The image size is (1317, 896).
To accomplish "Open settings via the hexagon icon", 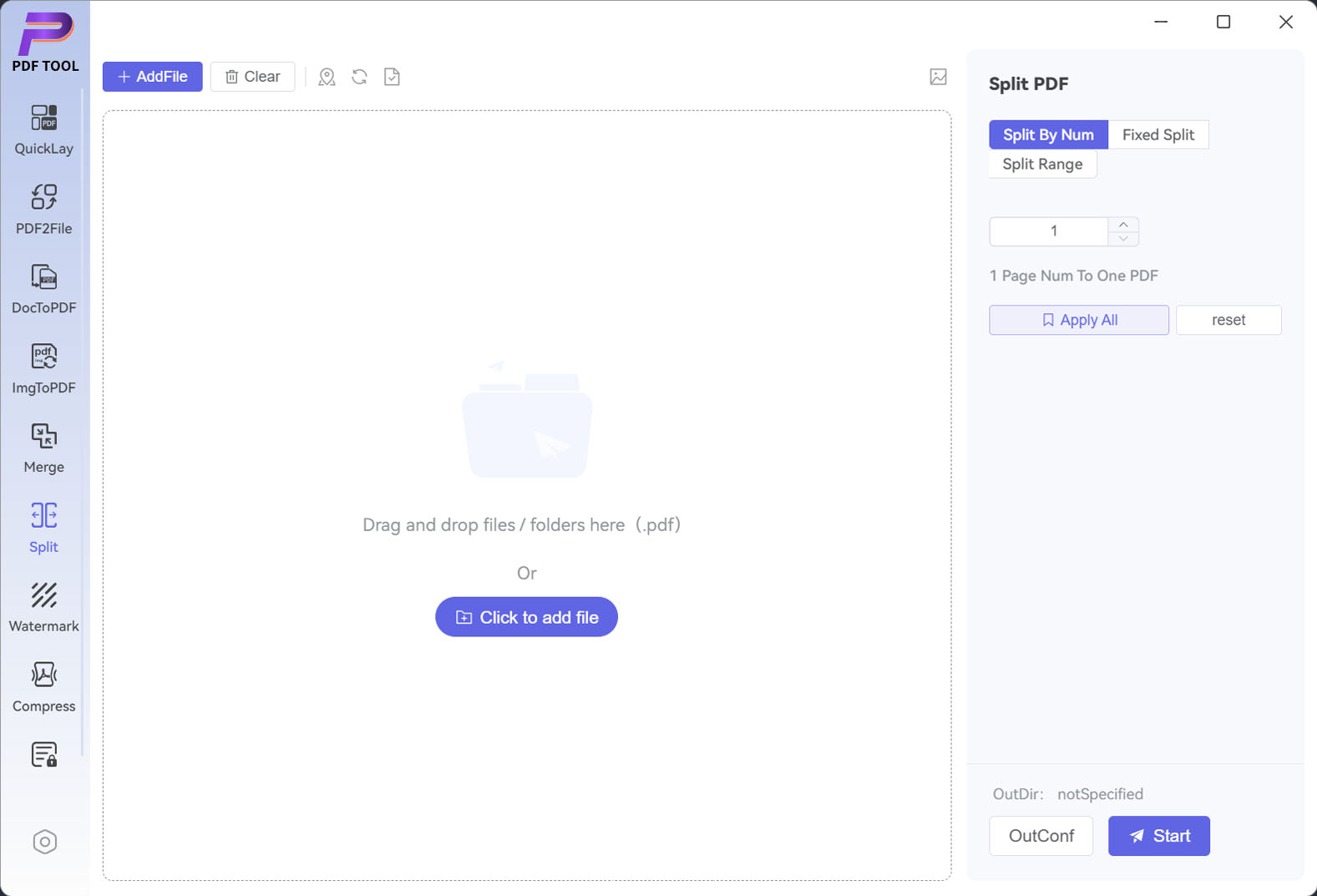I will coord(44,842).
